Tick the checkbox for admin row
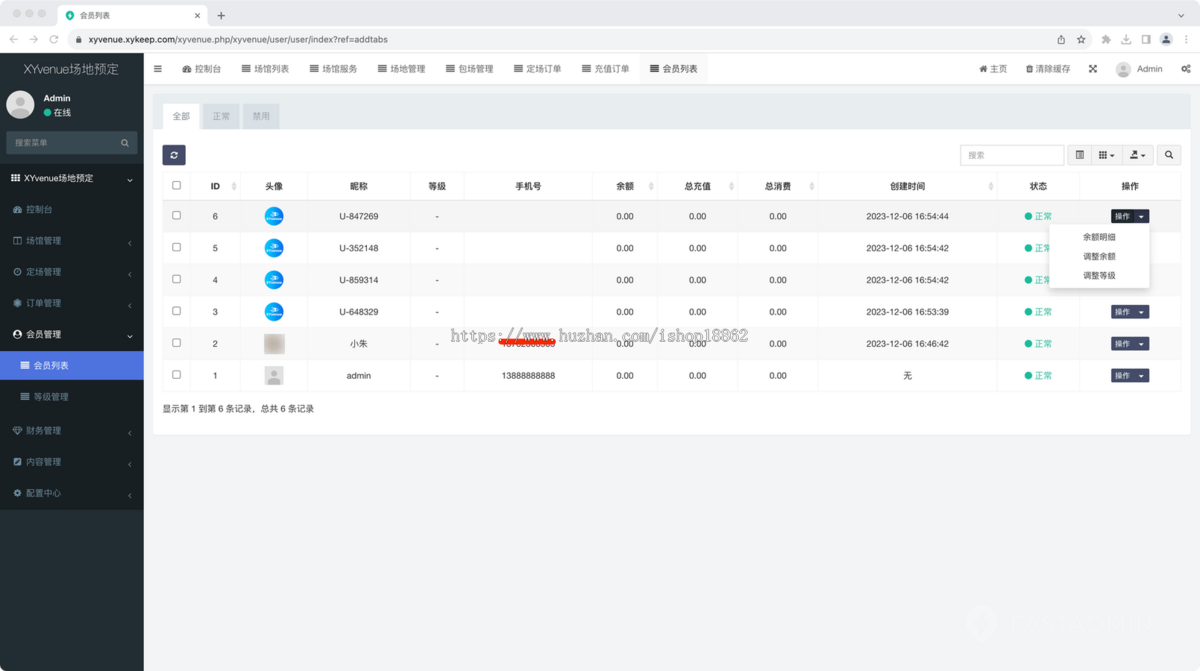Image resolution: width=1200 pixels, height=671 pixels. [177, 375]
